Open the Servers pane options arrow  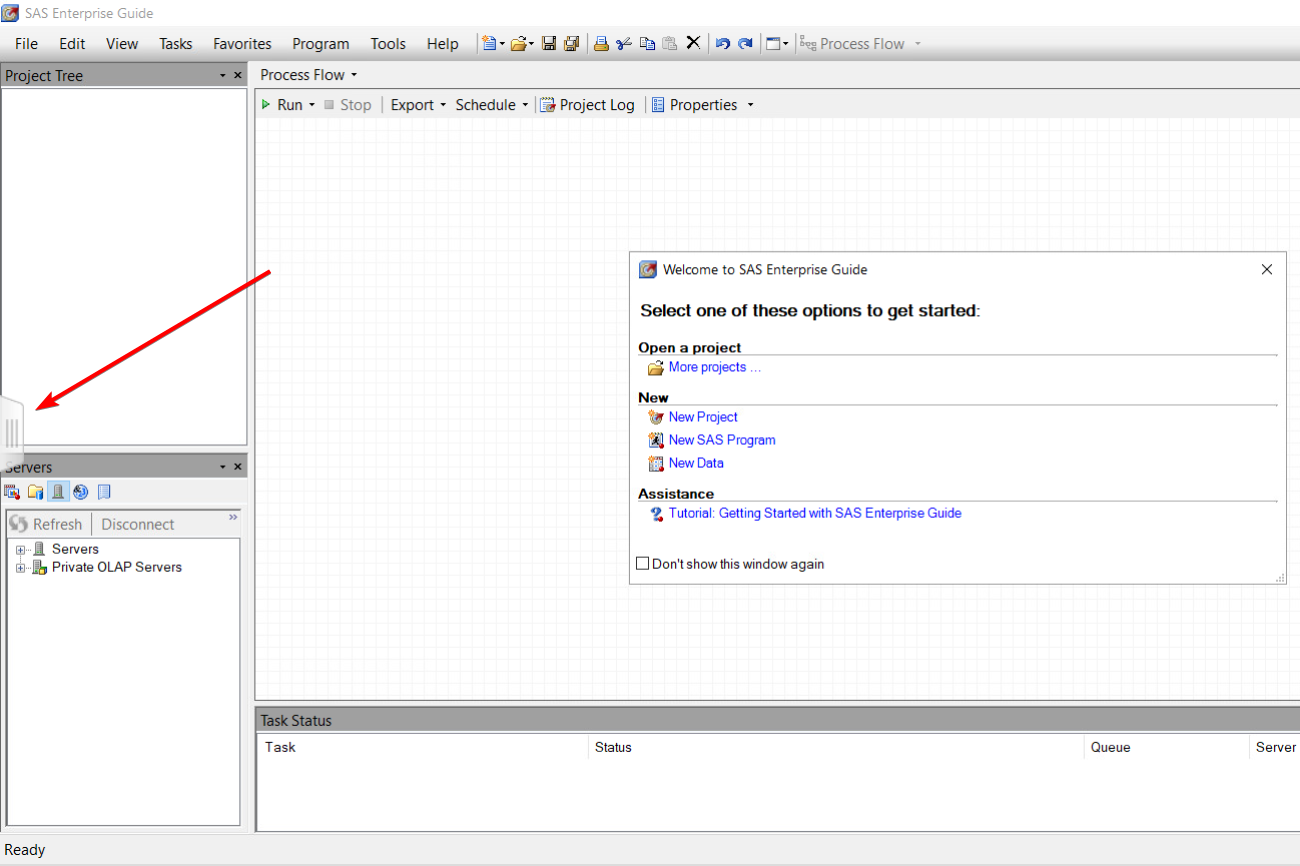pos(223,467)
